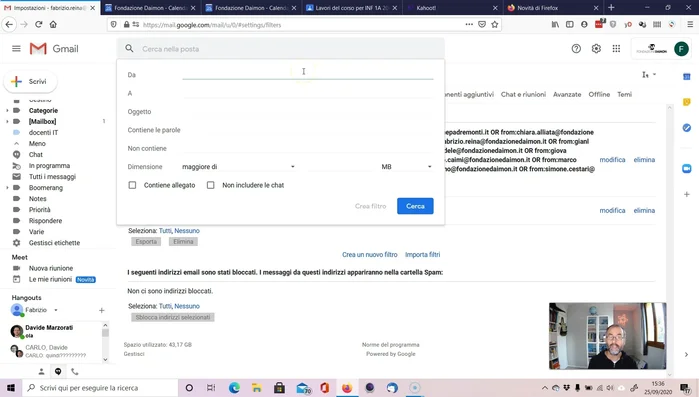Collapse labels list with Meno

37,143
